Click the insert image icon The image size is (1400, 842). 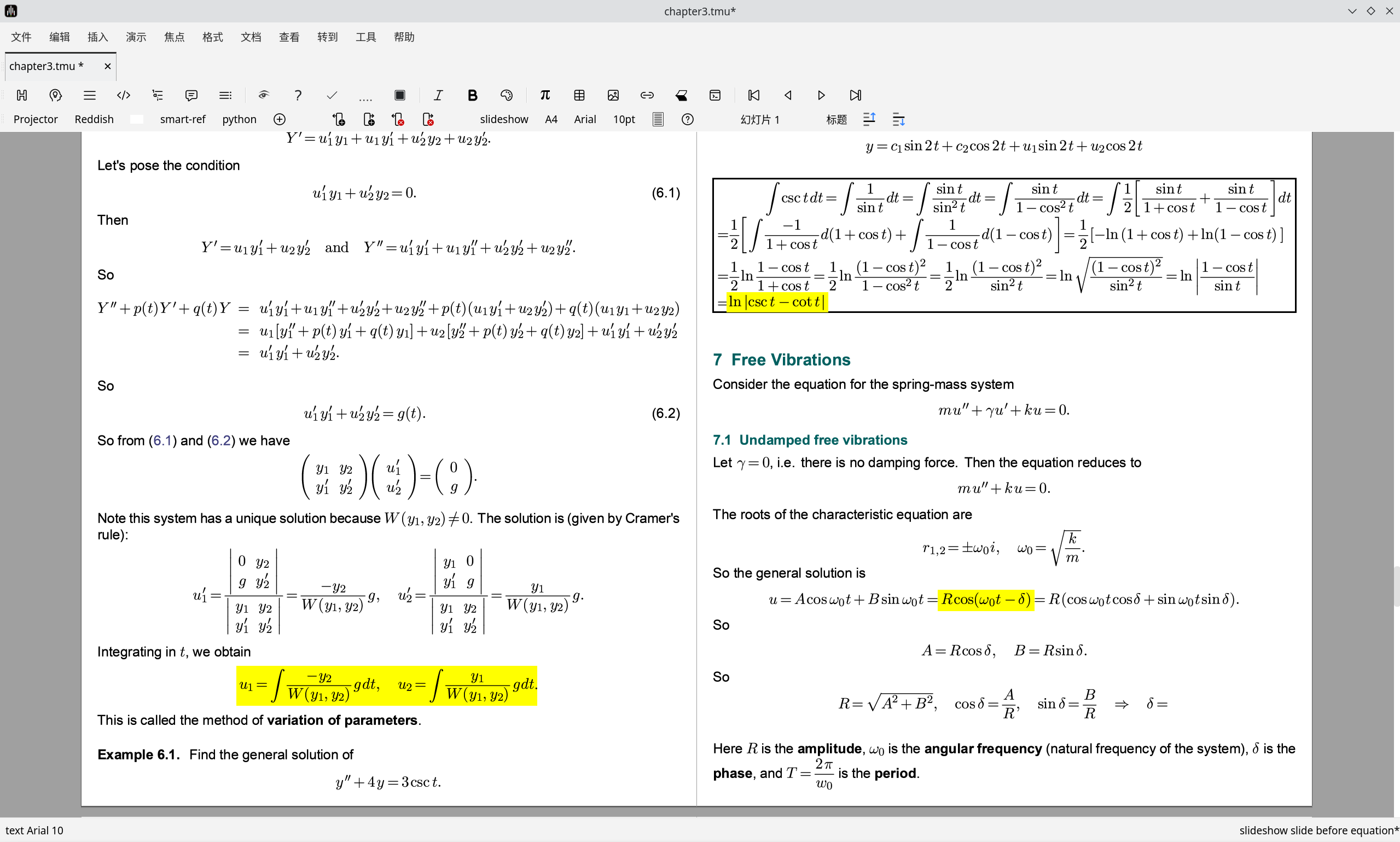tap(613, 95)
